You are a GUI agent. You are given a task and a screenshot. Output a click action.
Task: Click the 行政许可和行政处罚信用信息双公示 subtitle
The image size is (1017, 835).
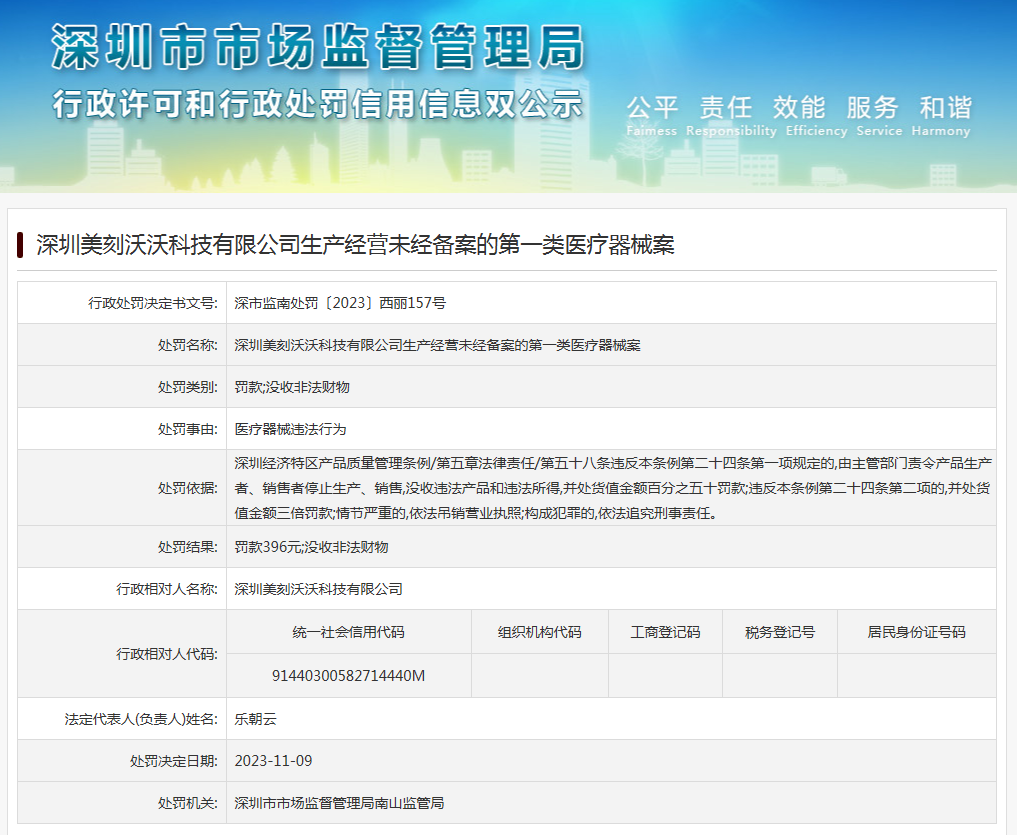coord(317,103)
